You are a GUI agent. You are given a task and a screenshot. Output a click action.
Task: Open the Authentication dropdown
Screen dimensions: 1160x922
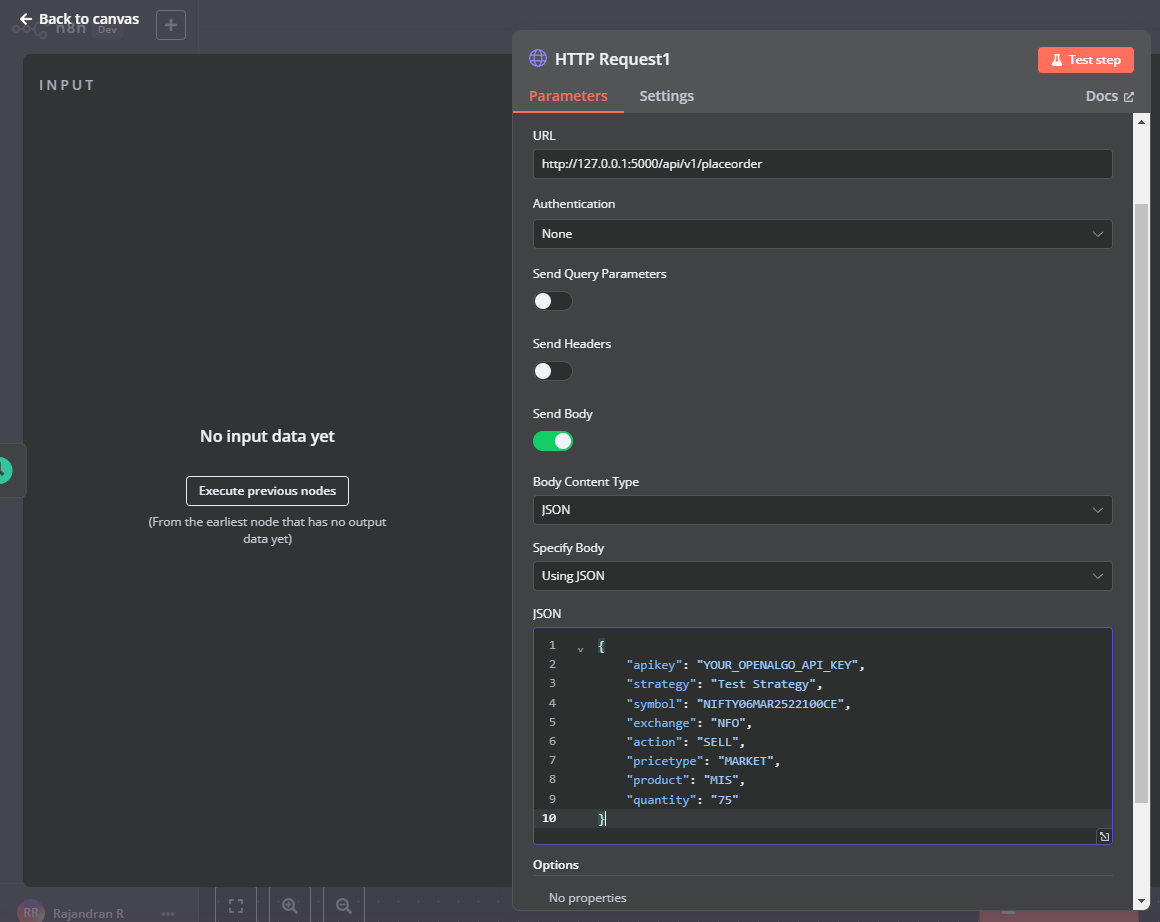tap(822, 234)
